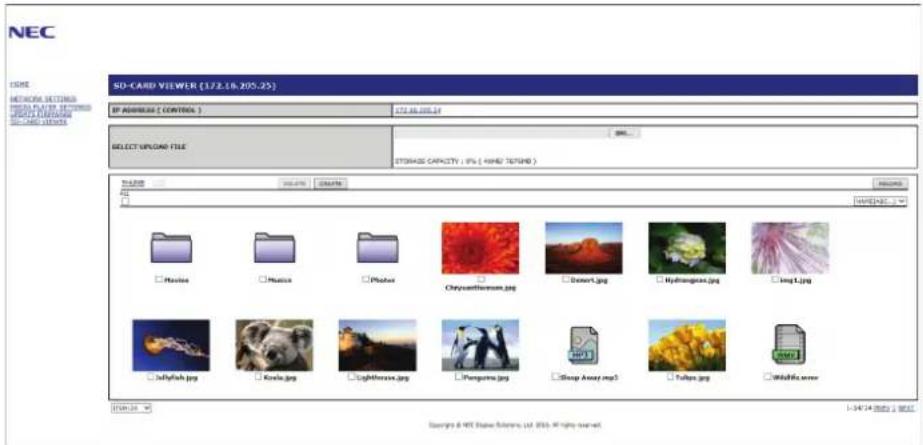Image resolution: width=923 pixels, height=445 pixels.
Task: Open MEDIA PLAYER SETTINGS in the sidebar
Action: pos(50,107)
